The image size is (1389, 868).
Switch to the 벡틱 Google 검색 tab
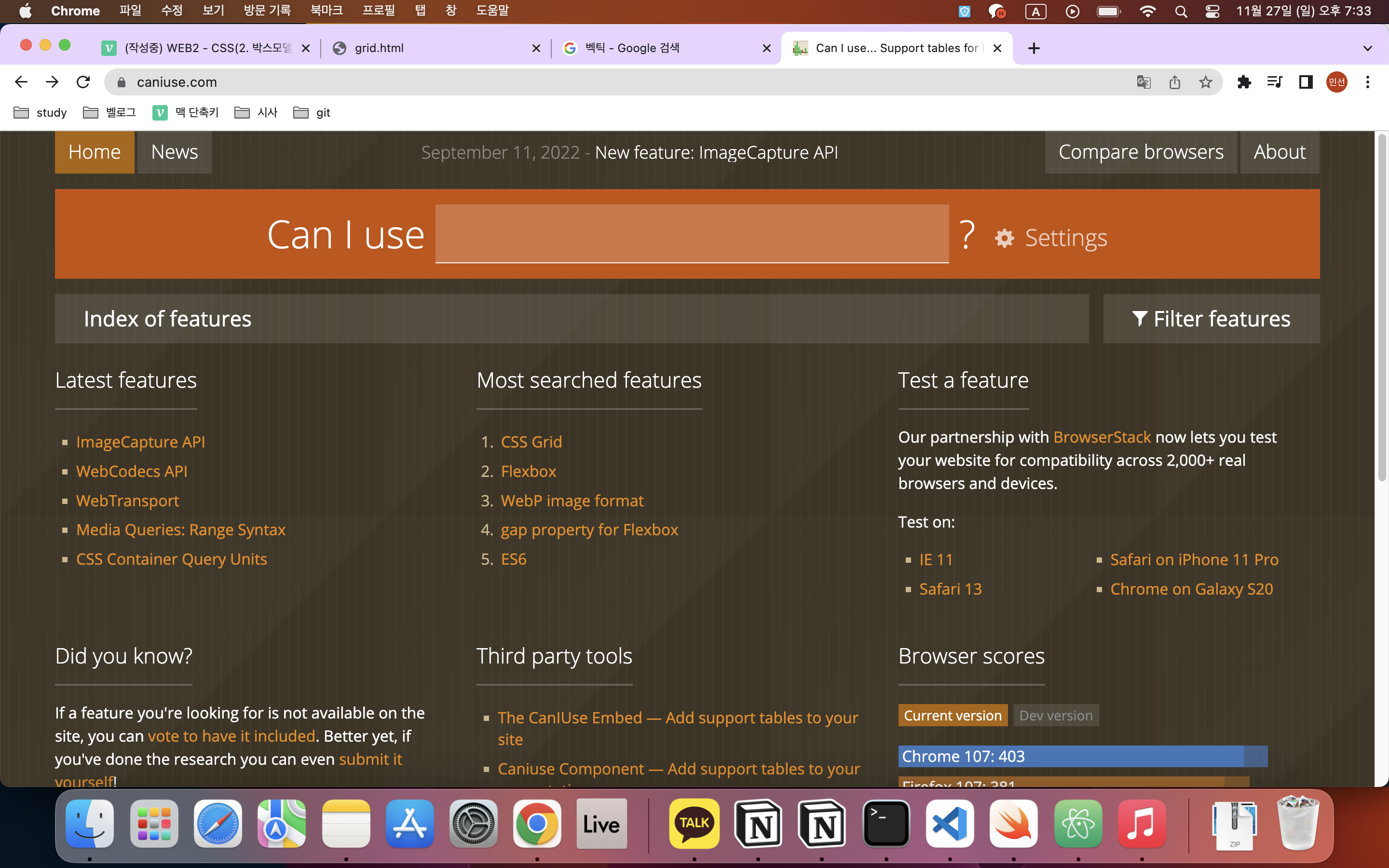666,48
